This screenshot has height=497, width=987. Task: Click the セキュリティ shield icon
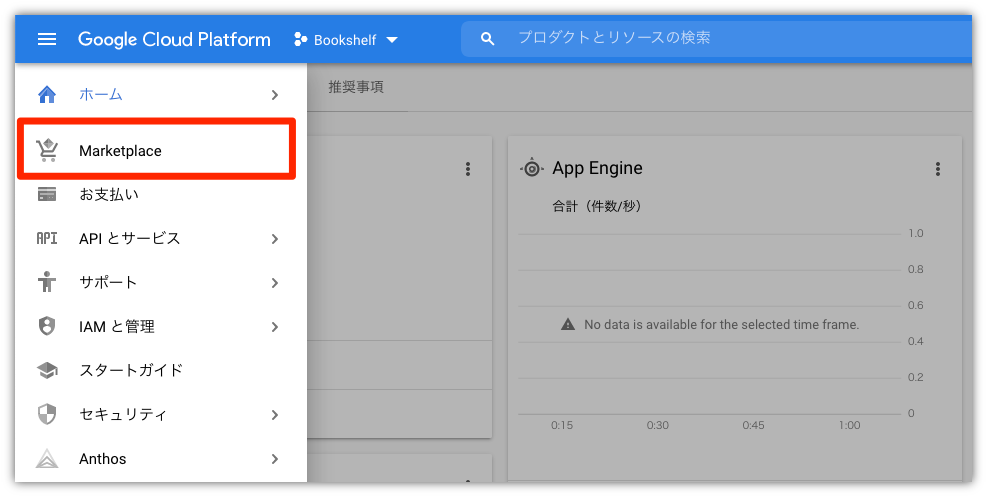pos(47,415)
